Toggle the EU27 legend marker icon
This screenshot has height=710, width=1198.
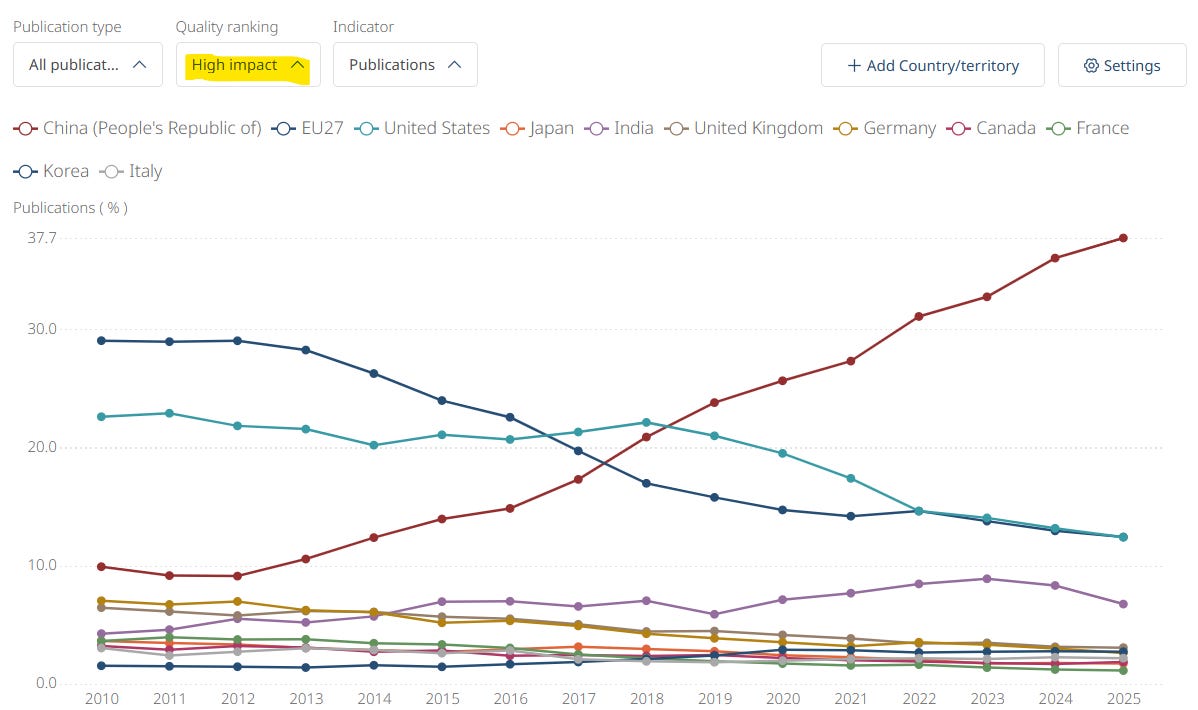[x=283, y=128]
